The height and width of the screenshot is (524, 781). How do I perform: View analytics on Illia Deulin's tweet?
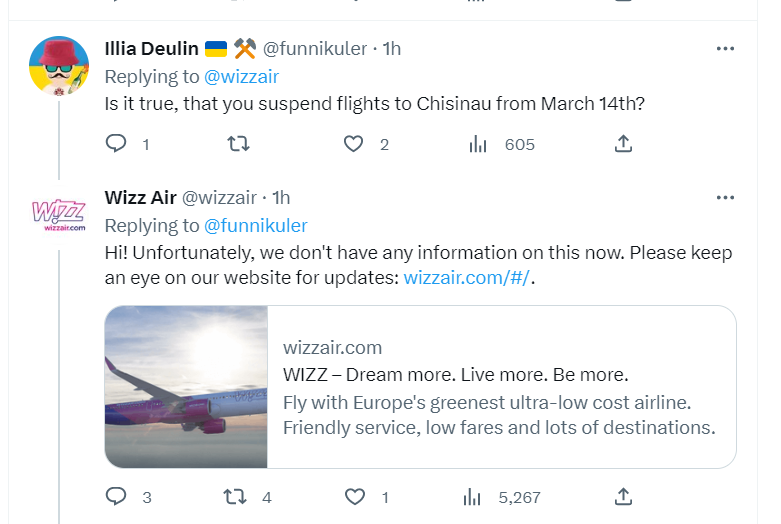click(478, 144)
